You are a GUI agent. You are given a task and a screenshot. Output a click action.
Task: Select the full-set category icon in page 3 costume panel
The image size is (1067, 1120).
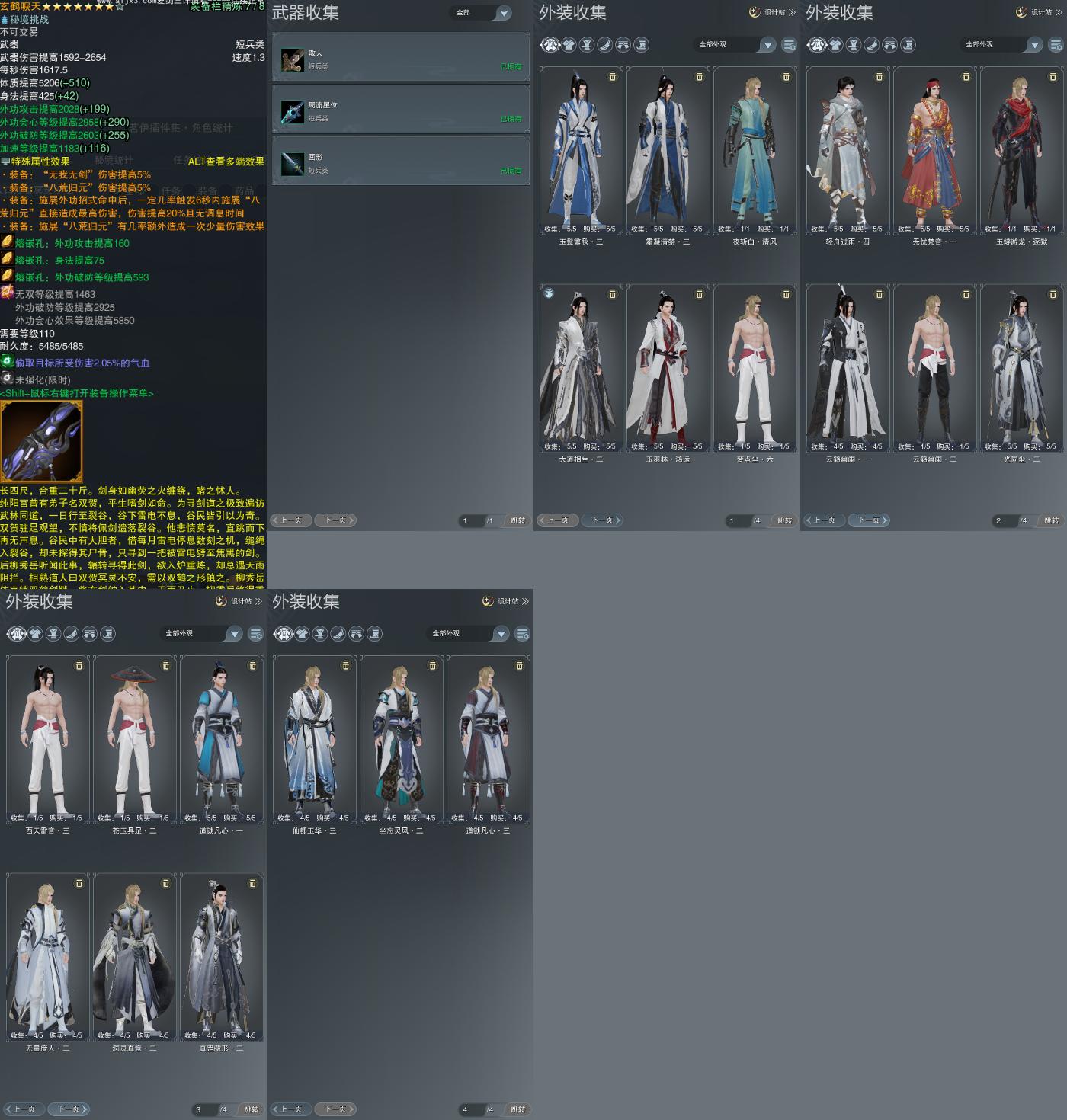[17, 634]
